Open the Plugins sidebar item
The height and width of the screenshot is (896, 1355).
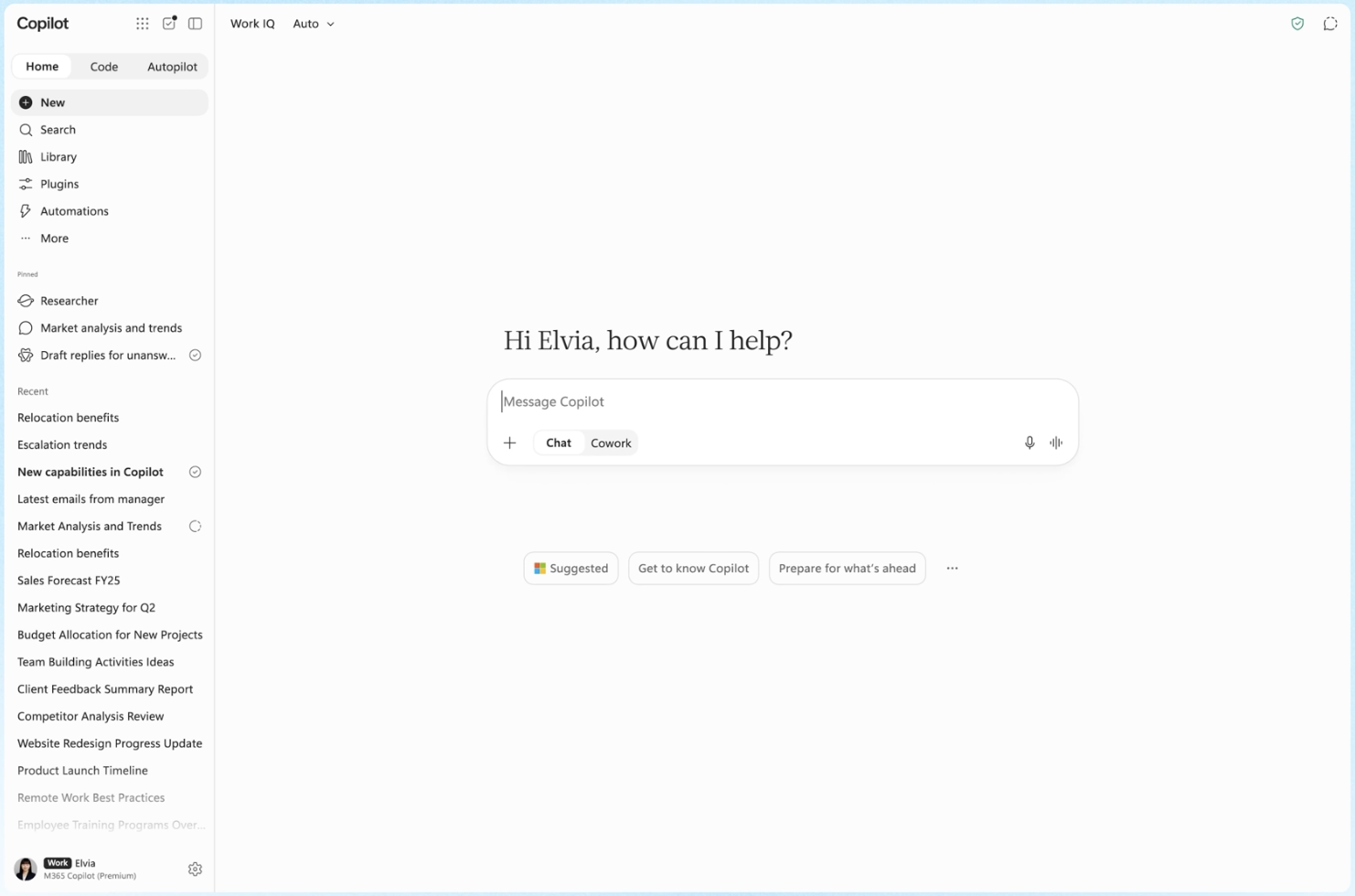tap(110, 185)
